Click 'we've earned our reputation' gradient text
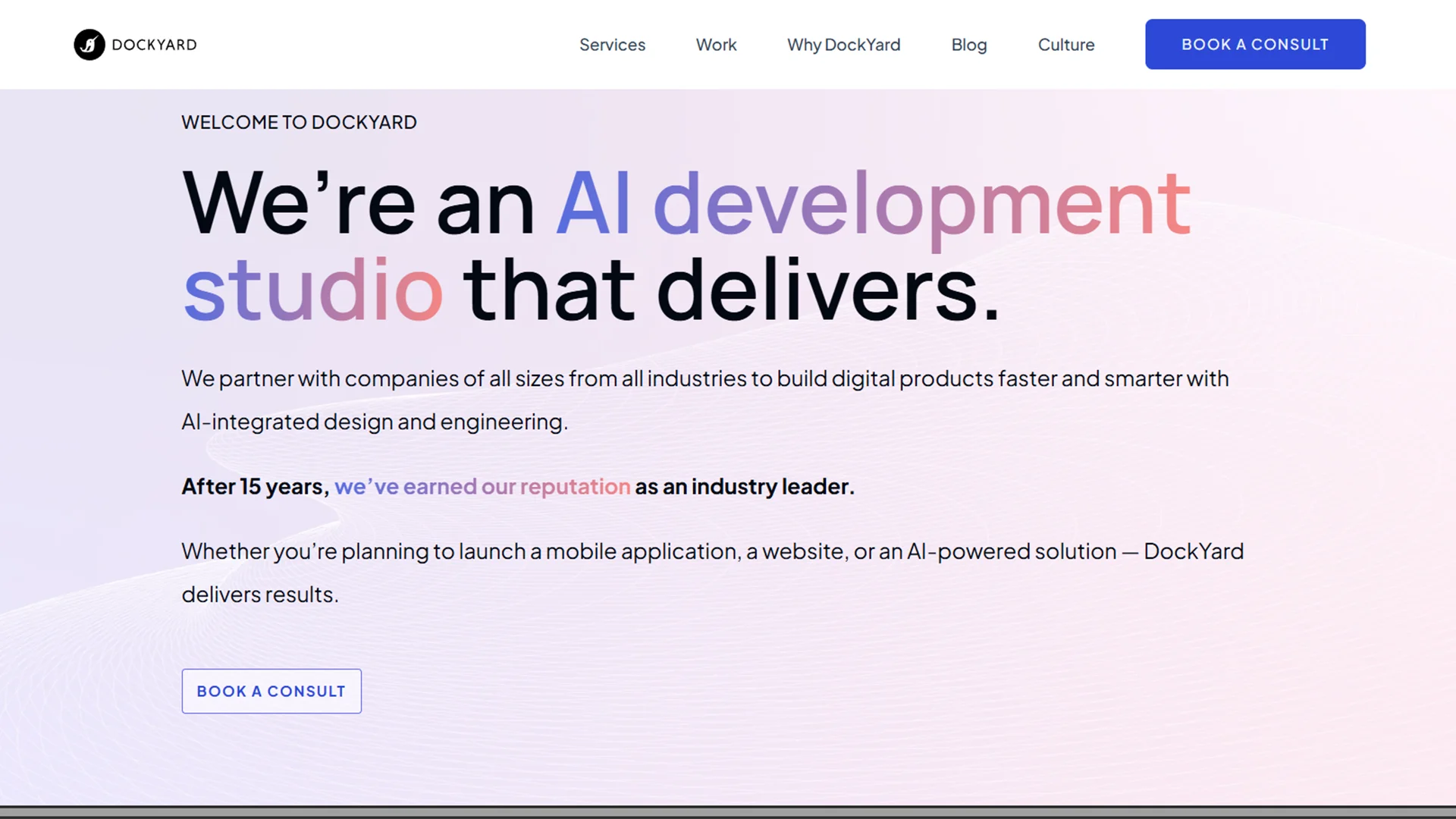The height and width of the screenshot is (819, 1456). (x=482, y=486)
